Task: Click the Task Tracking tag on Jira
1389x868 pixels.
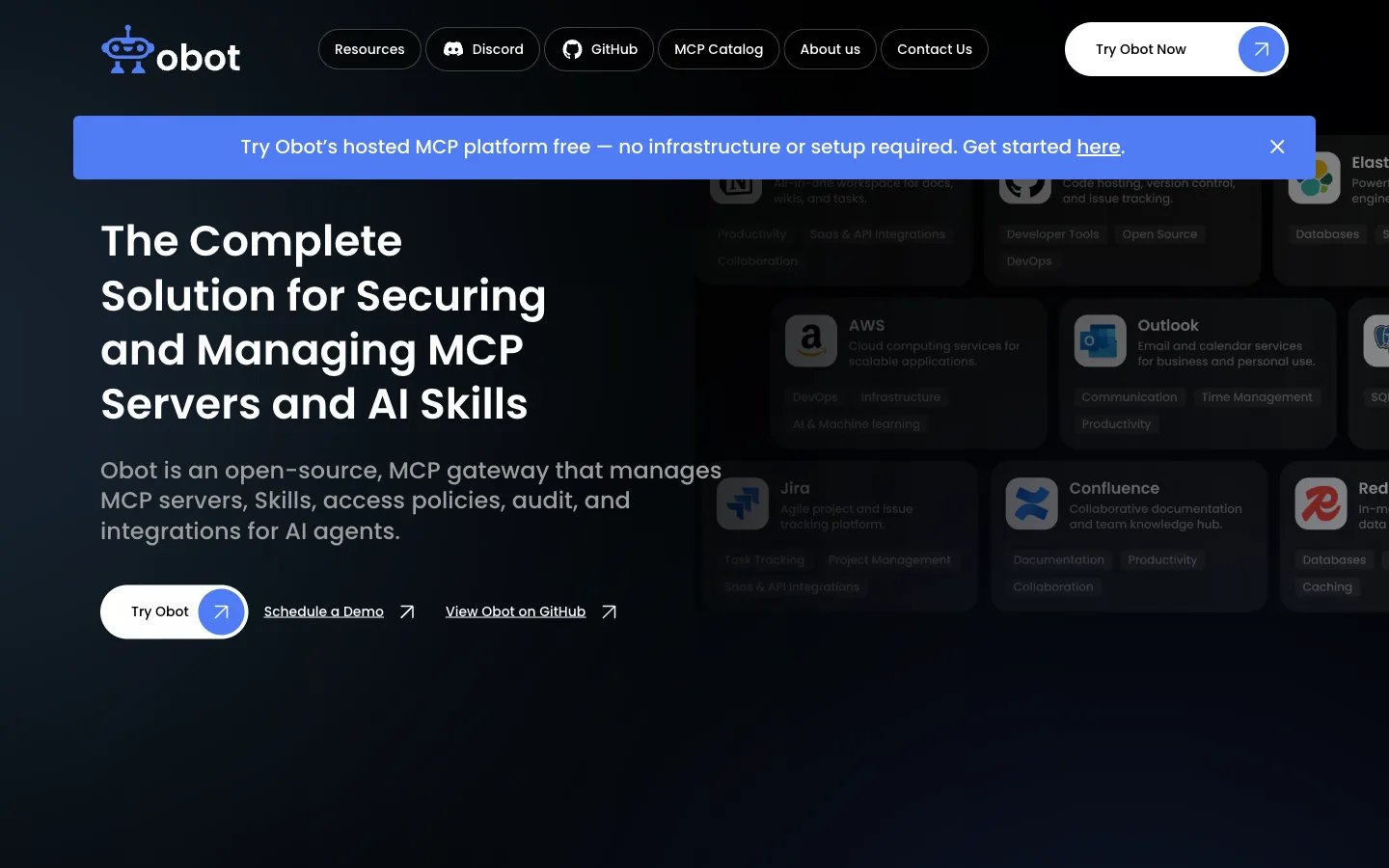Action: coord(764,559)
